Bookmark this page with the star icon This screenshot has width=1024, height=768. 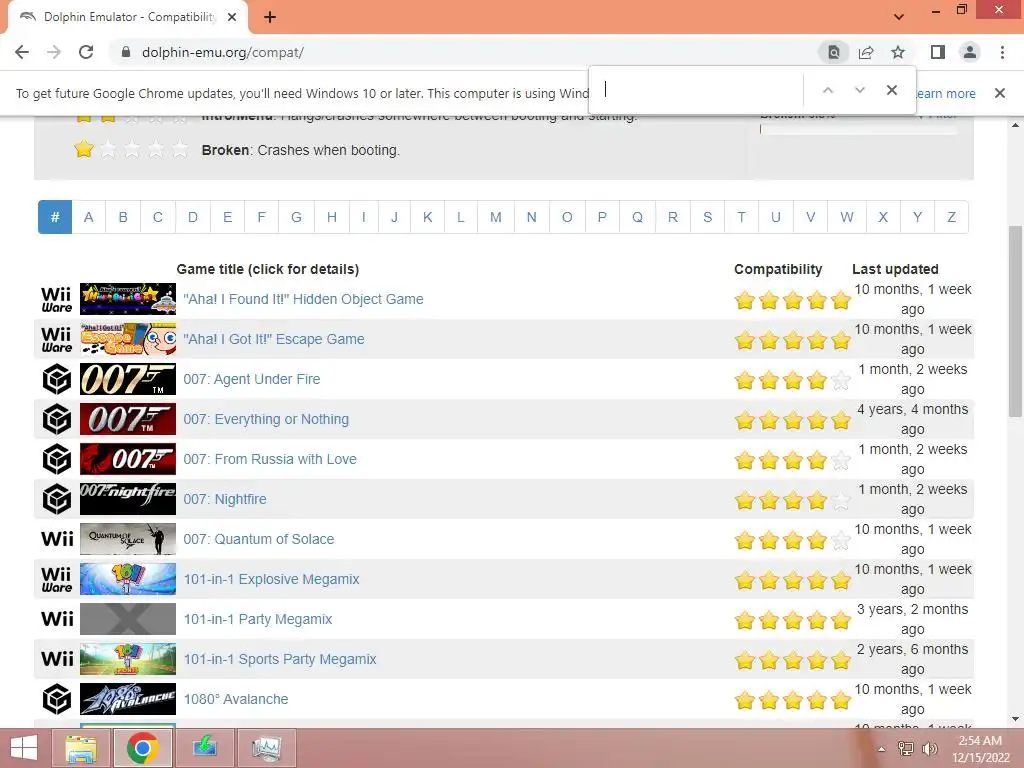pos(898,52)
